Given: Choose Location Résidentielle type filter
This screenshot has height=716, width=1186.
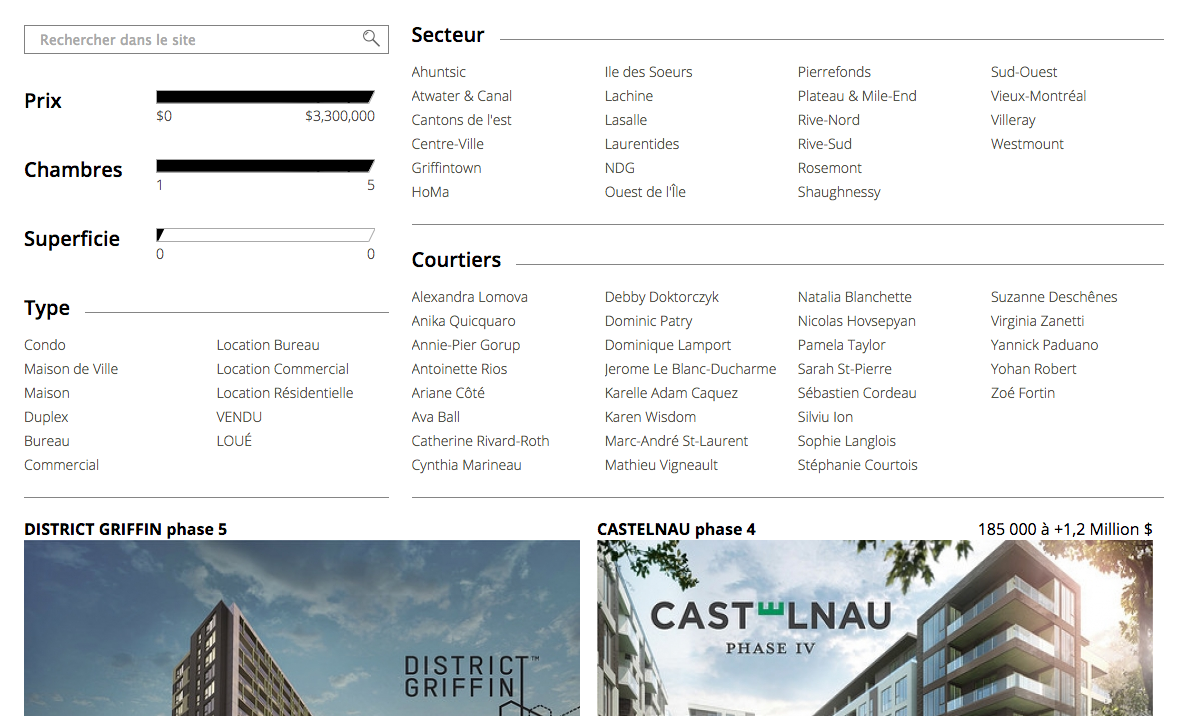Looking at the screenshot, I should pos(284,393).
